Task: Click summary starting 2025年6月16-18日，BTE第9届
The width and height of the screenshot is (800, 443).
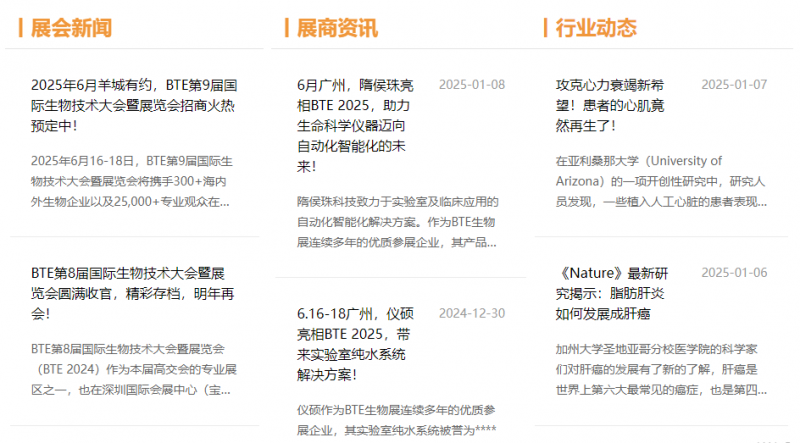Action: coord(132,182)
